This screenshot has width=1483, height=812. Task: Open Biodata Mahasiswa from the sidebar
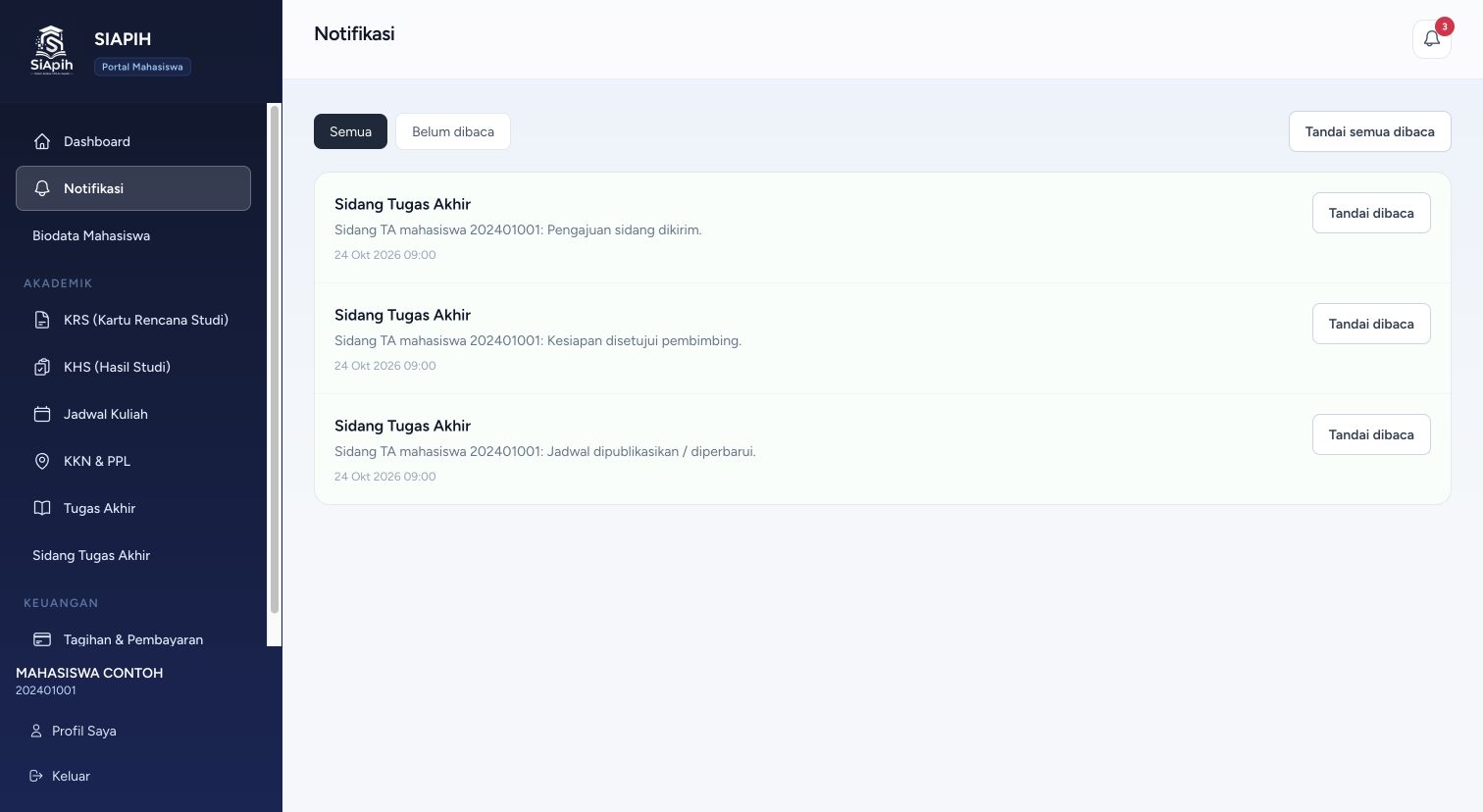coord(133,235)
